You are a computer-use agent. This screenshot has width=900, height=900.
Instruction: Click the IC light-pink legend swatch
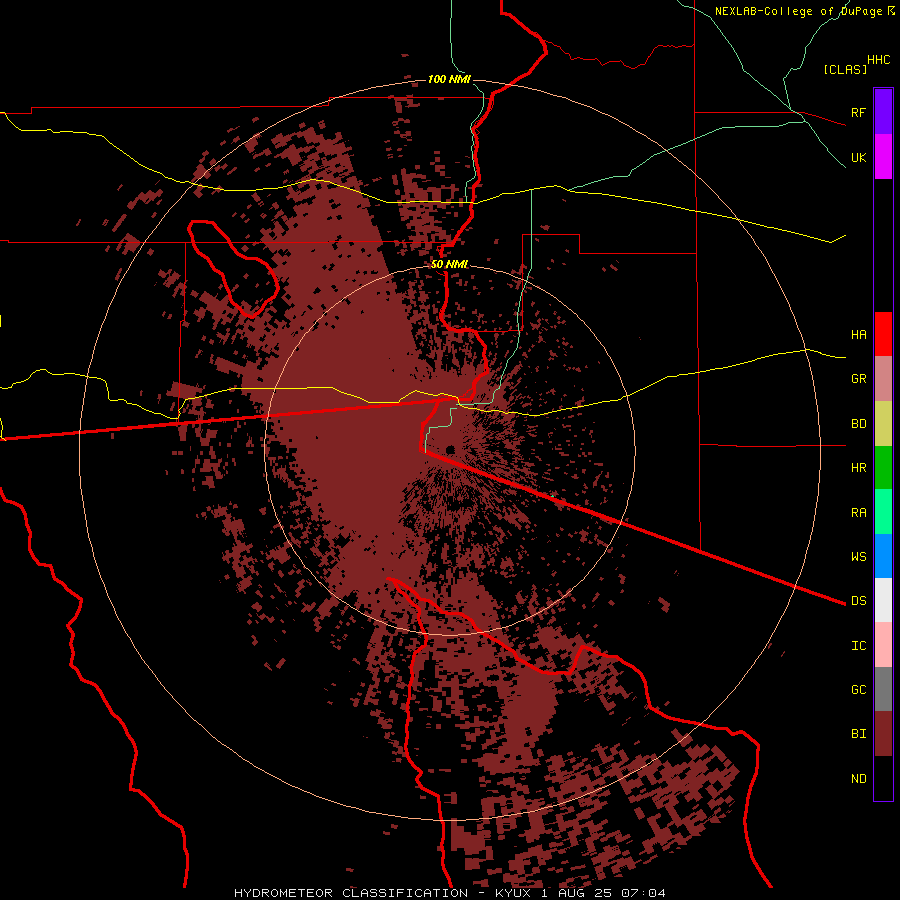pos(883,645)
